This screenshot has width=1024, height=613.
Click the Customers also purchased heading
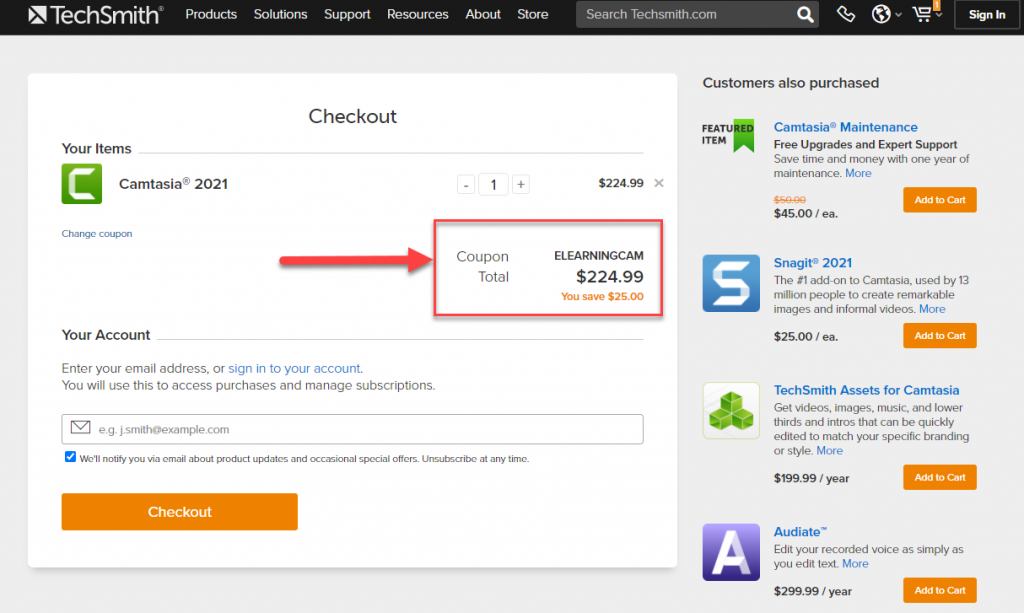(x=790, y=83)
